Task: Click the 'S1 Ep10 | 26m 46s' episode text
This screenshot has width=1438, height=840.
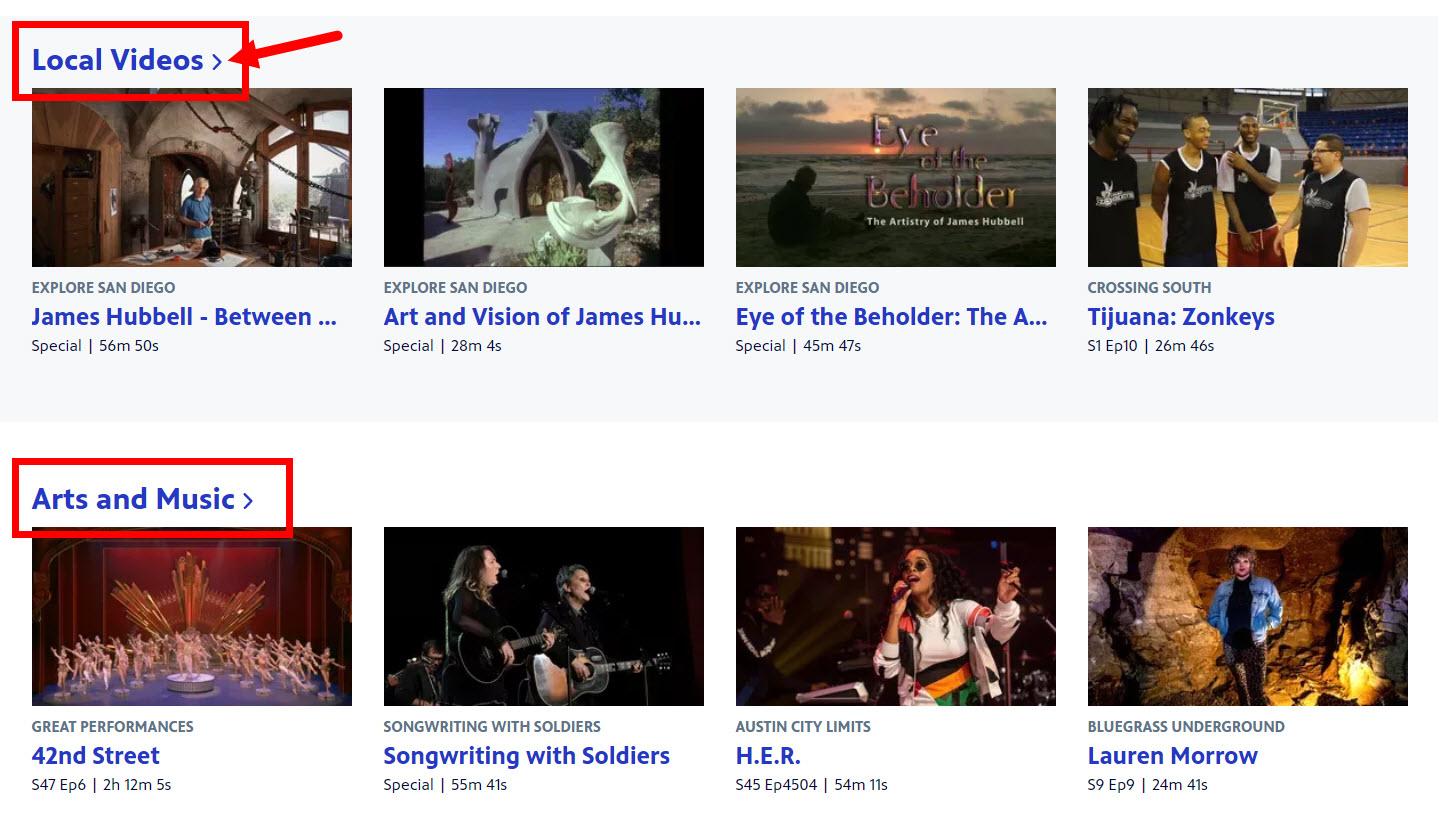Action: pyautogui.click(x=1151, y=346)
